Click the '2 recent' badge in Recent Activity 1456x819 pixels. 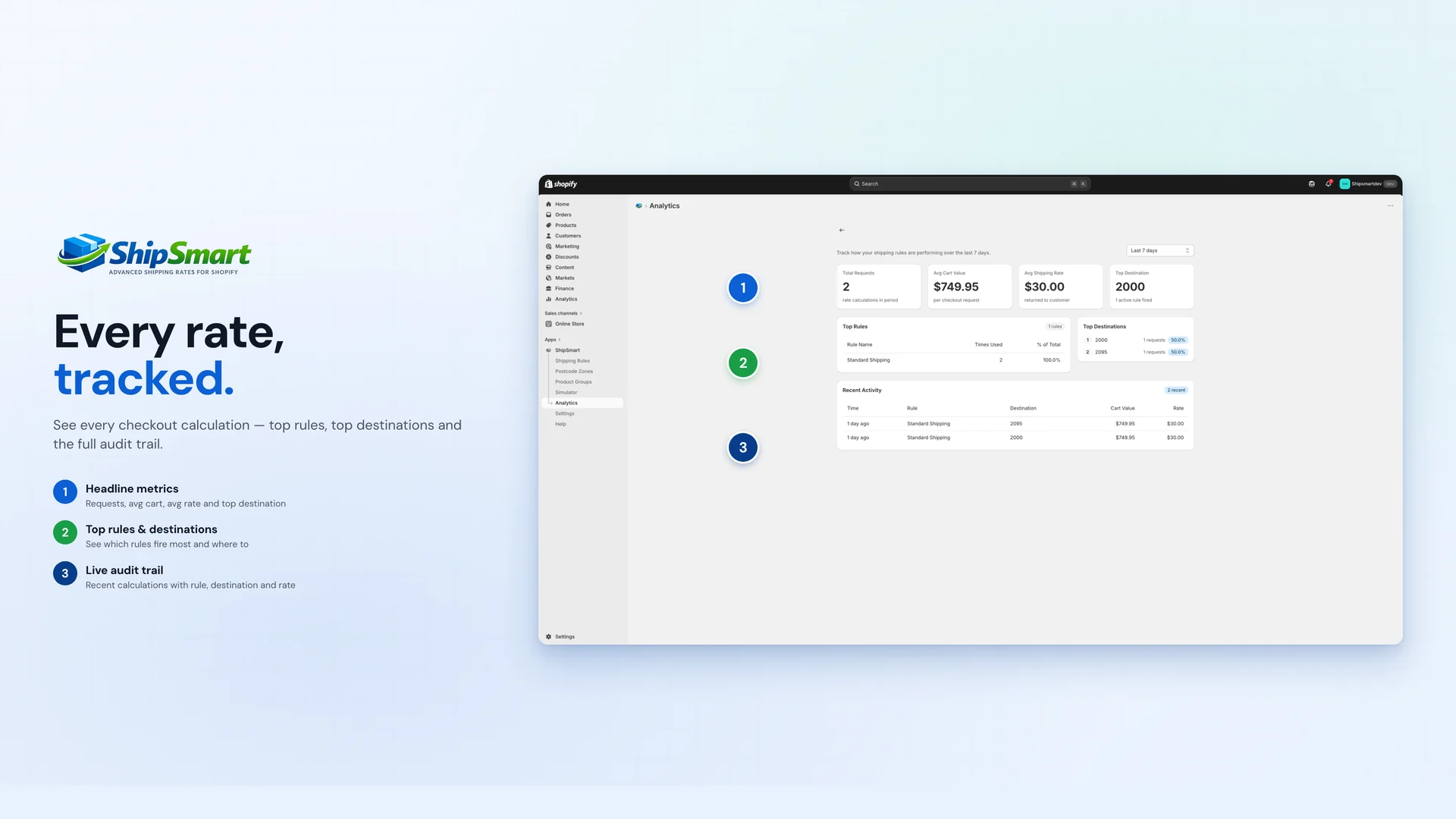[1176, 391]
